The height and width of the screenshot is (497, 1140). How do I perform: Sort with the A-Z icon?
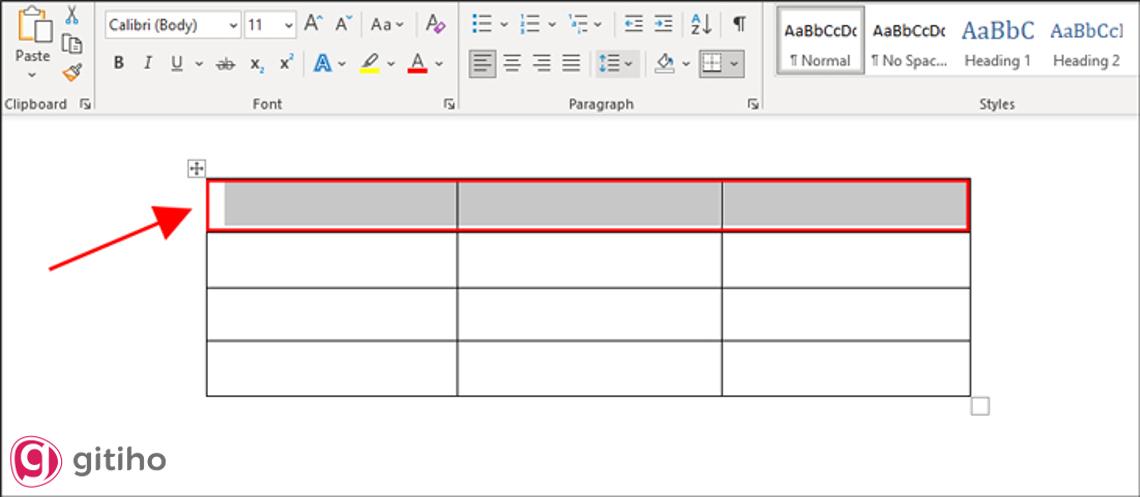[702, 24]
